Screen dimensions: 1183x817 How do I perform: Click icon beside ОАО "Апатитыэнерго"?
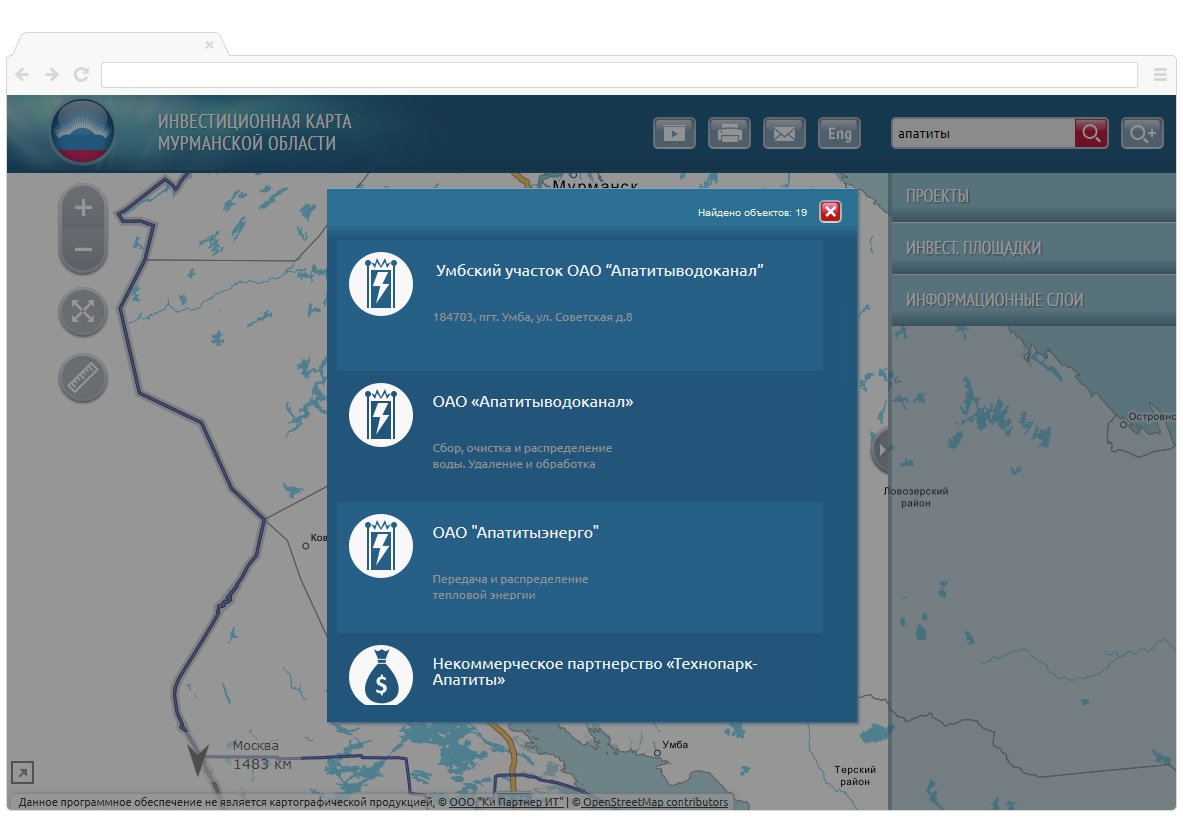[x=381, y=546]
